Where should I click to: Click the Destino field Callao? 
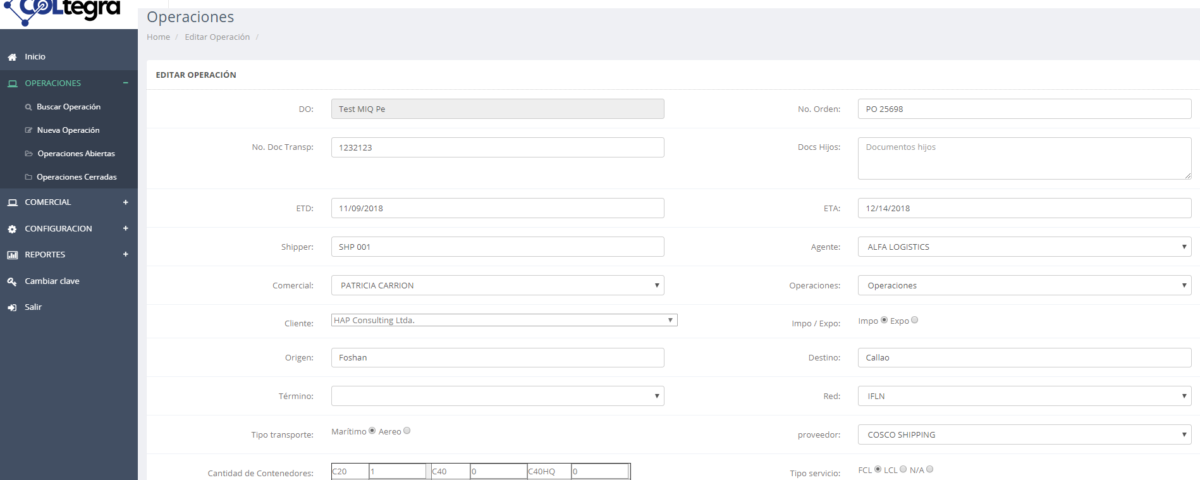point(1025,358)
